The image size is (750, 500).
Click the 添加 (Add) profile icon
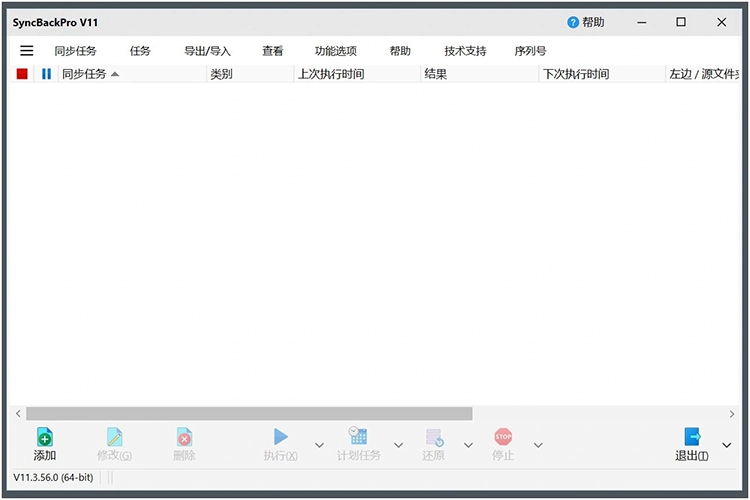tap(45, 437)
